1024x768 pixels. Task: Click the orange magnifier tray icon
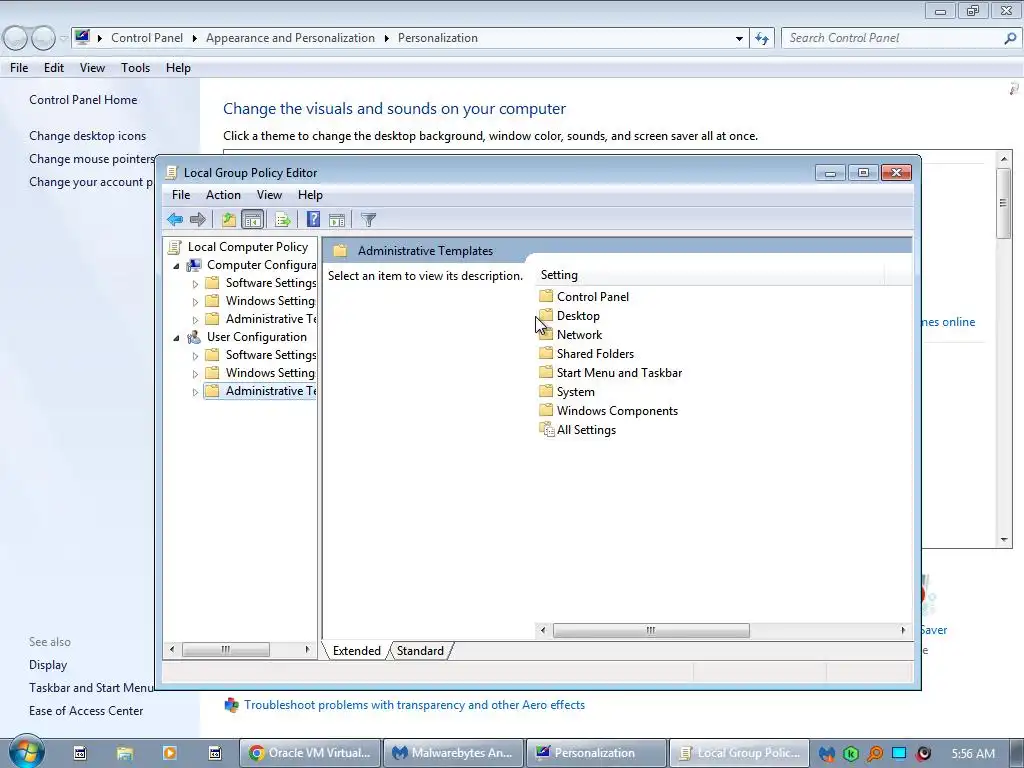coord(874,754)
